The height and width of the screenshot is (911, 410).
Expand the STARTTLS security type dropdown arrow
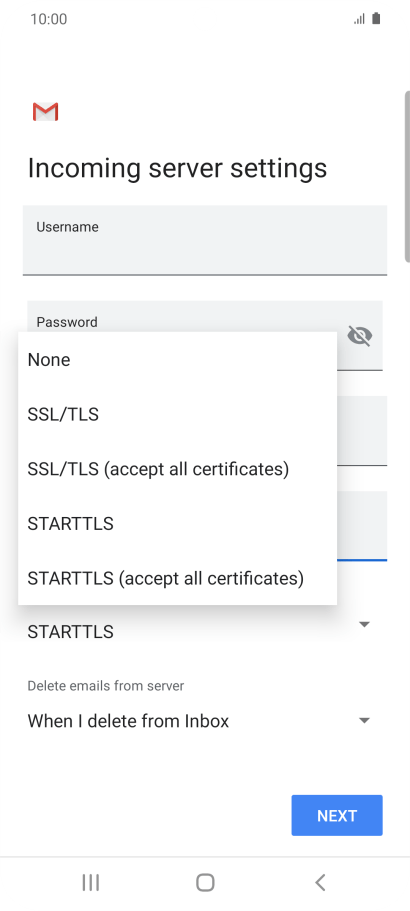coord(364,625)
